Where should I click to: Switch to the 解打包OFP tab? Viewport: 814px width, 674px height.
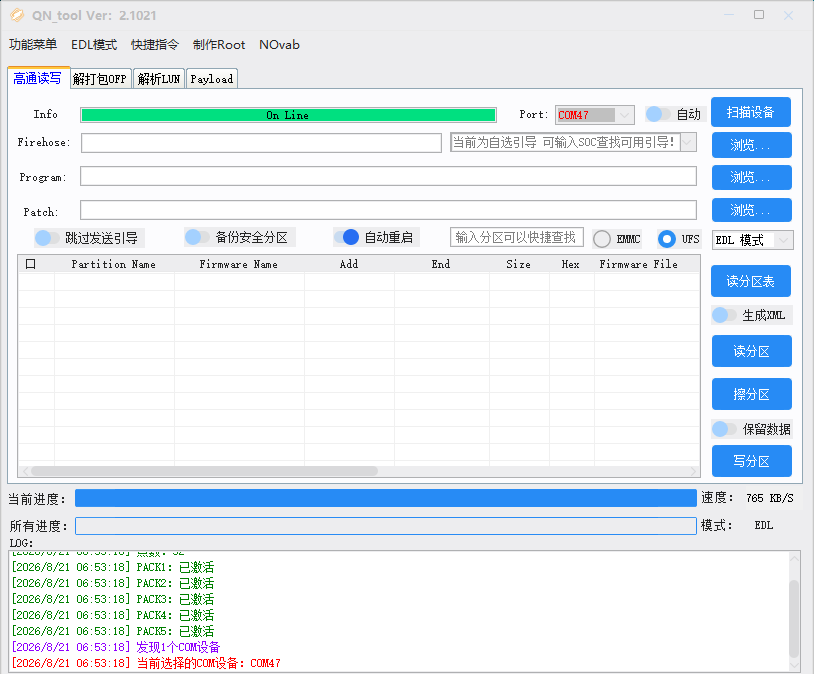[x=100, y=79]
